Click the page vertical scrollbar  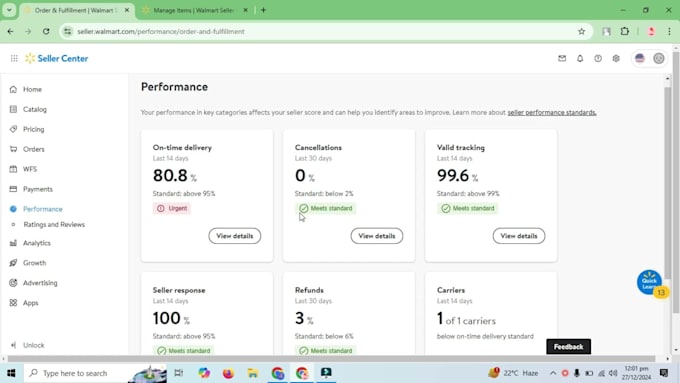(x=667, y=182)
